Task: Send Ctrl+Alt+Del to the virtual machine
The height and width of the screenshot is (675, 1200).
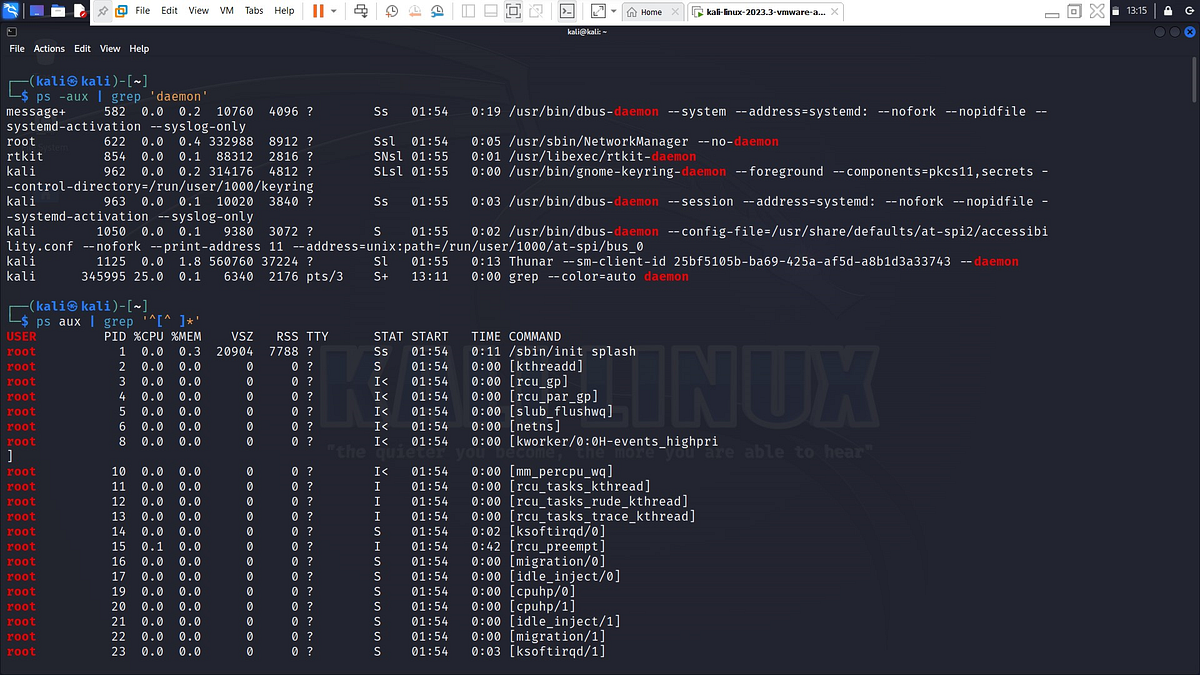Action: 361,12
